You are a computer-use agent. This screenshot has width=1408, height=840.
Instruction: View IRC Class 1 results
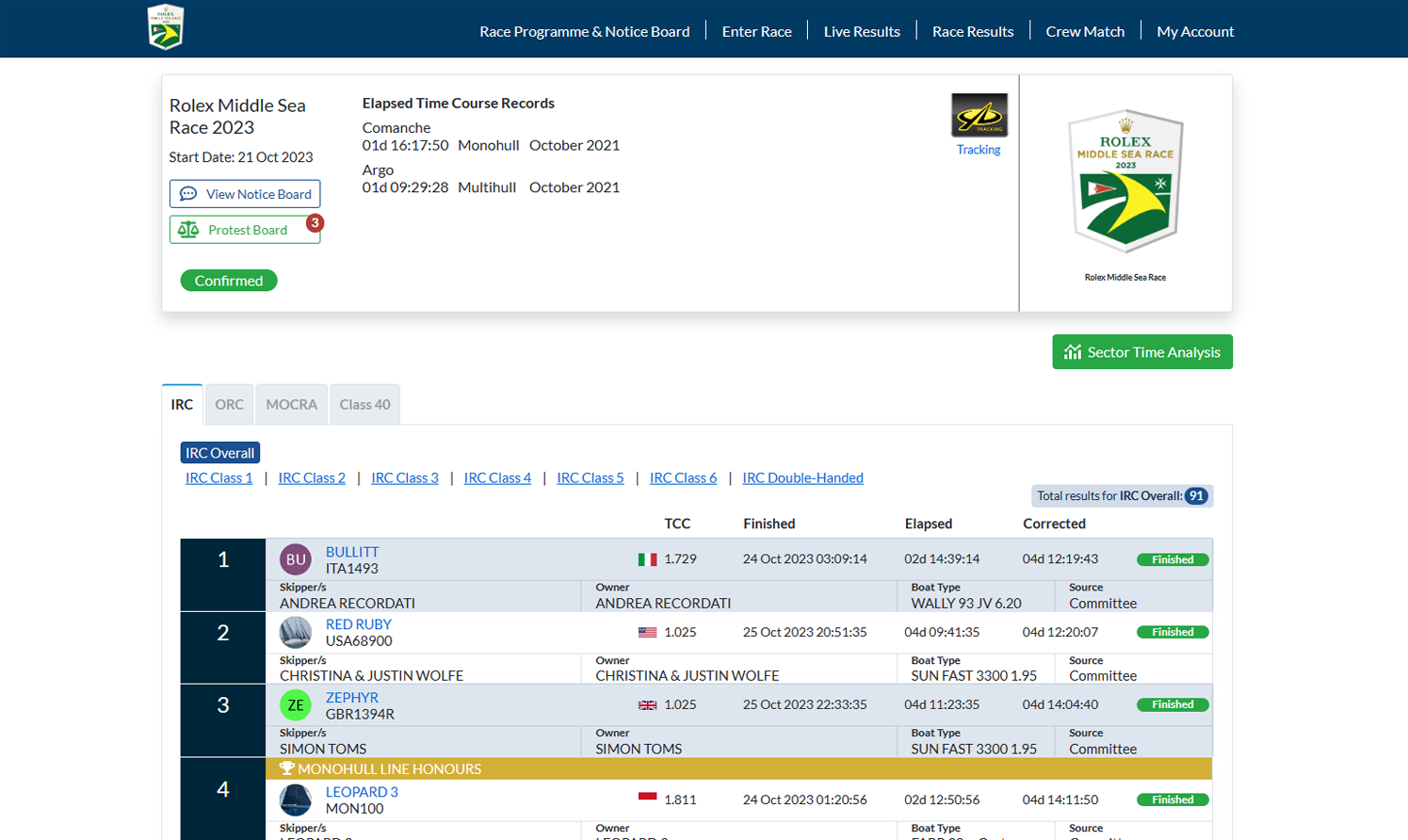point(218,477)
